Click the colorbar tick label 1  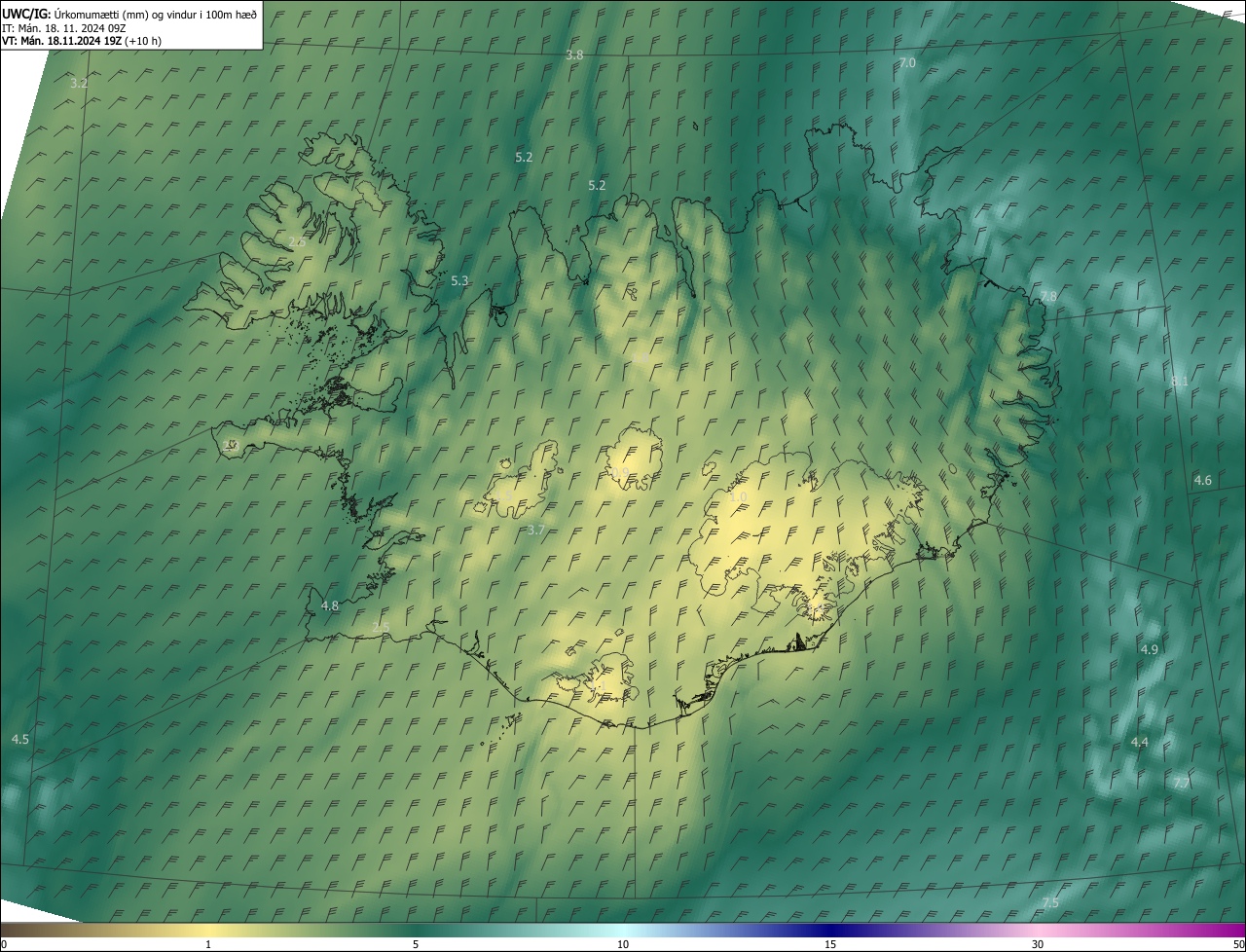pyautogui.click(x=208, y=944)
